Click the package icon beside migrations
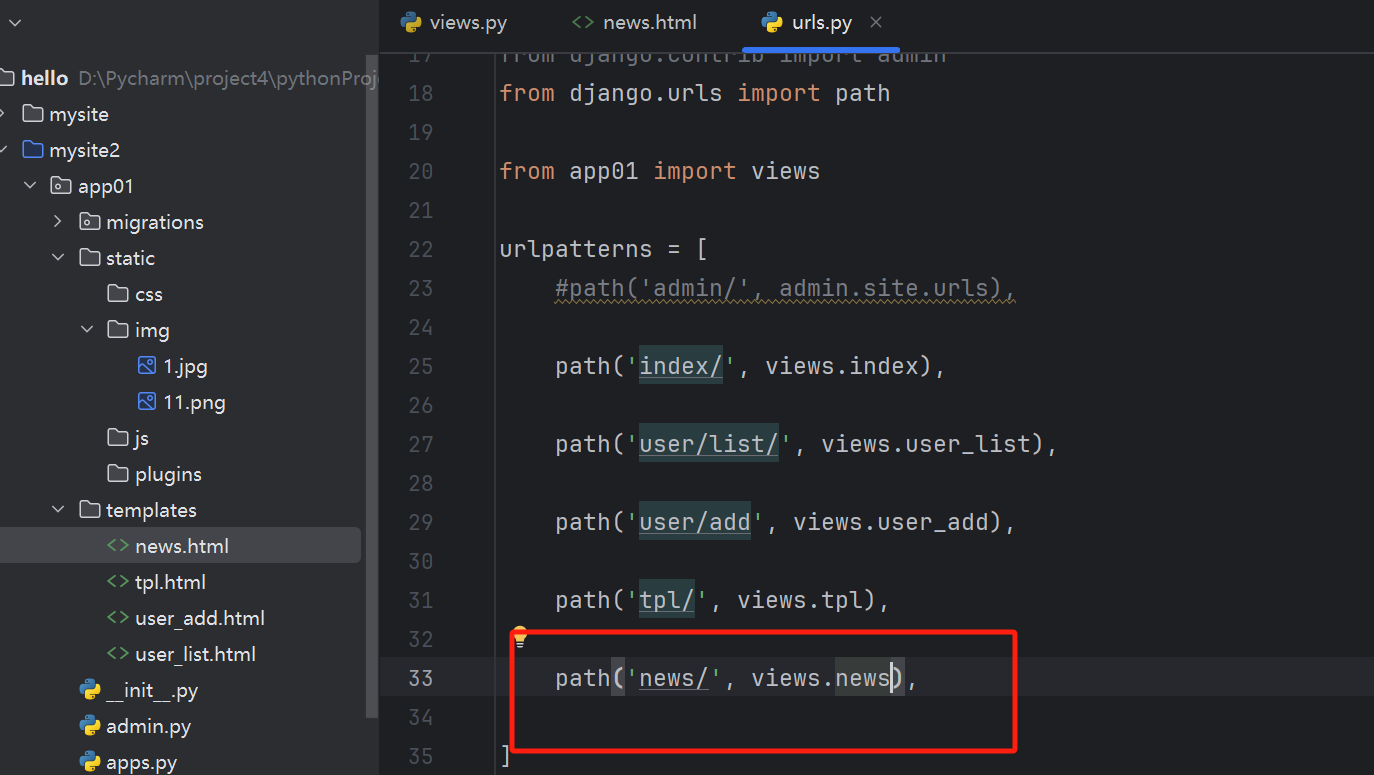Image resolution: width=1374 pixels, height=775 pixels. point(90,222)
